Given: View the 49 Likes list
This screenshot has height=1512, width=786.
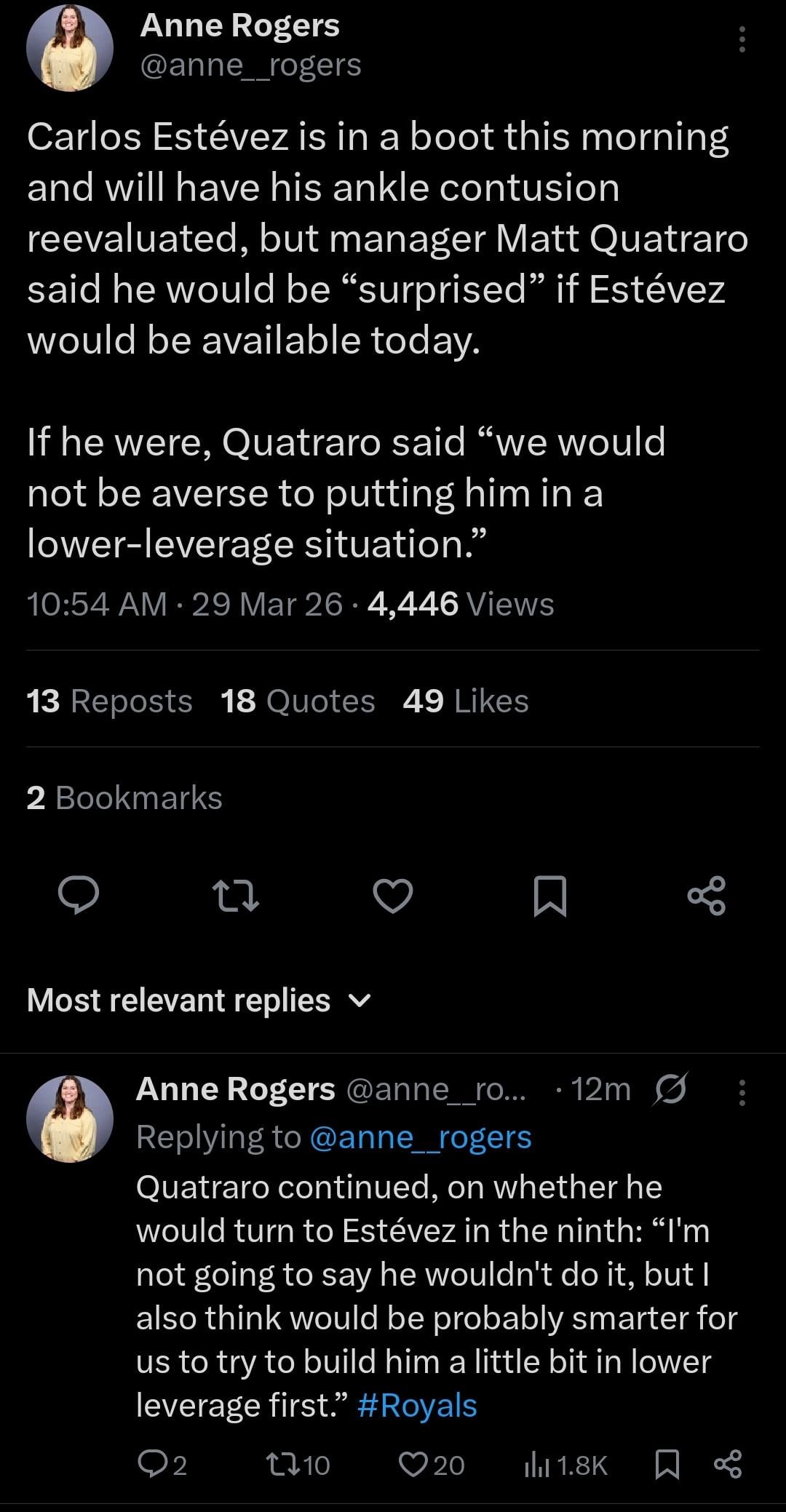Looking at the screenshot, I should [466, 701].
